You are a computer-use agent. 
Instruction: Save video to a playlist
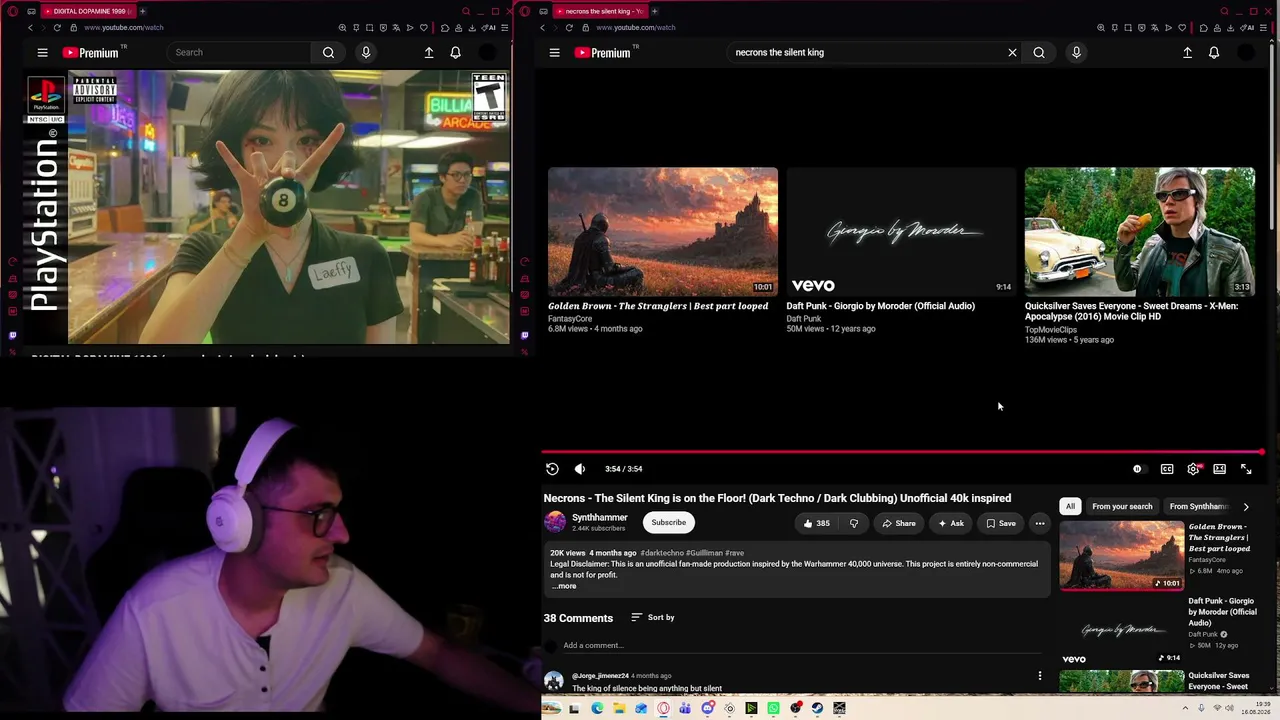click(x=1001, y=523)
